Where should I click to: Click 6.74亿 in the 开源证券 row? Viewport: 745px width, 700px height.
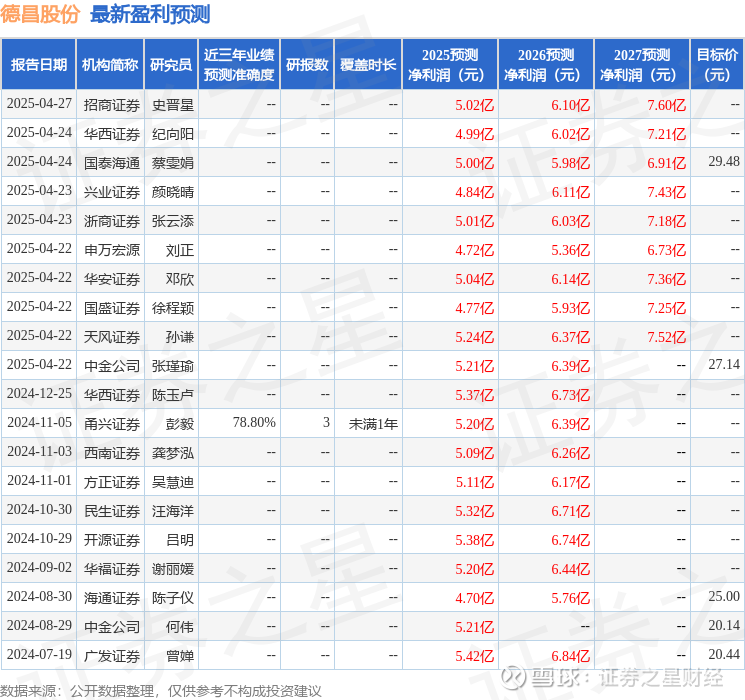coord(570,540)
